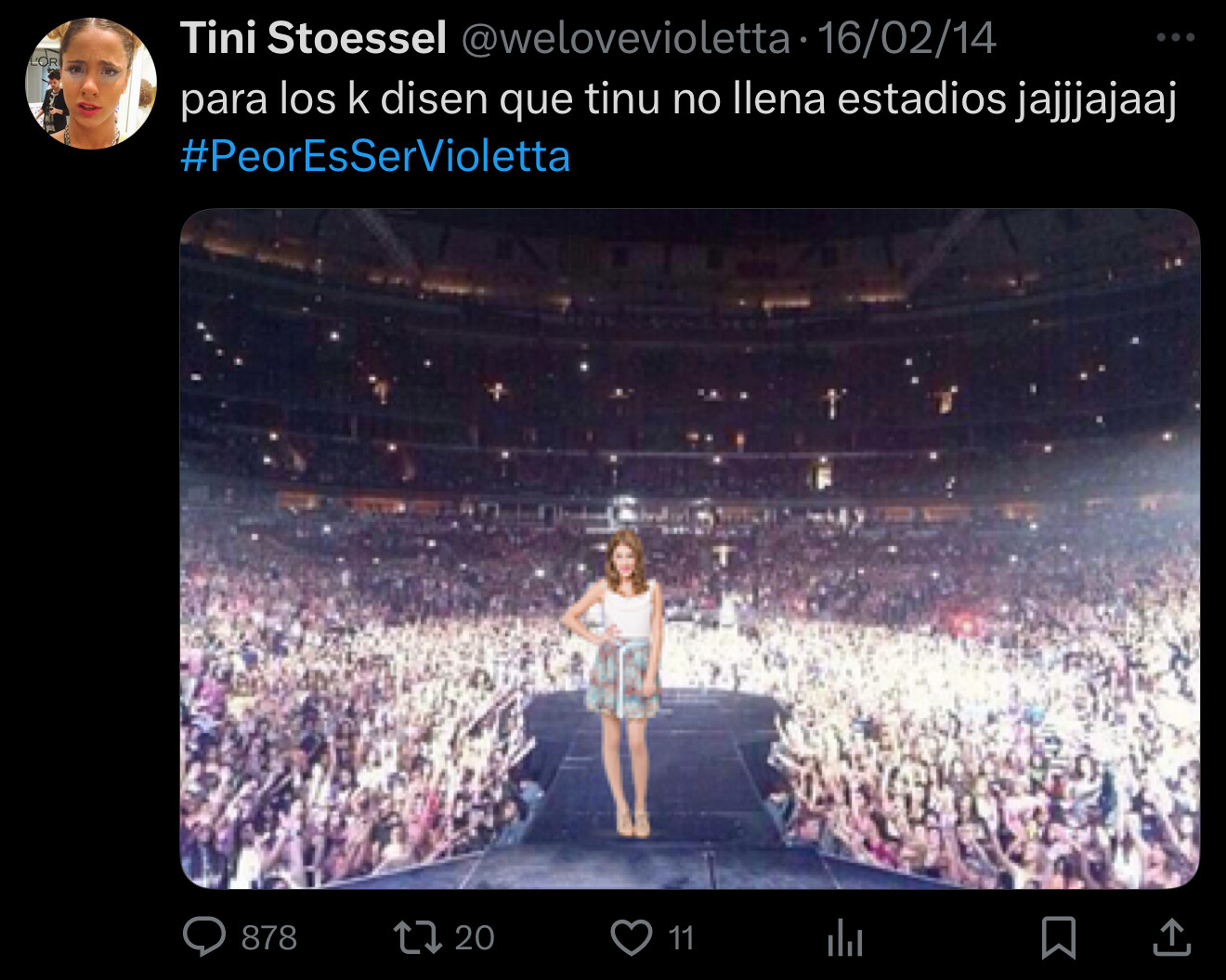The height and width of the screenshot is (980, 1226).
Task: Open the @weloveviolettta handle
Action: (x=625, y=38)
